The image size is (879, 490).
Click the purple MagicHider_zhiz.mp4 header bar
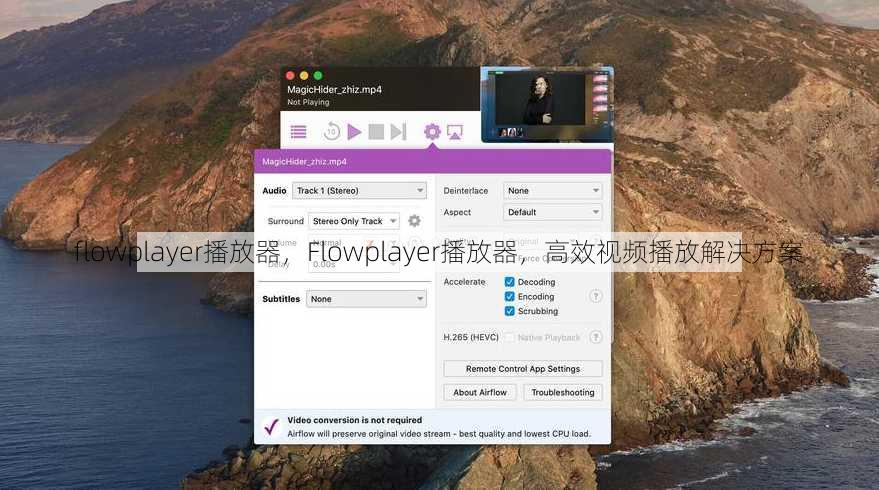click(432, 161)
